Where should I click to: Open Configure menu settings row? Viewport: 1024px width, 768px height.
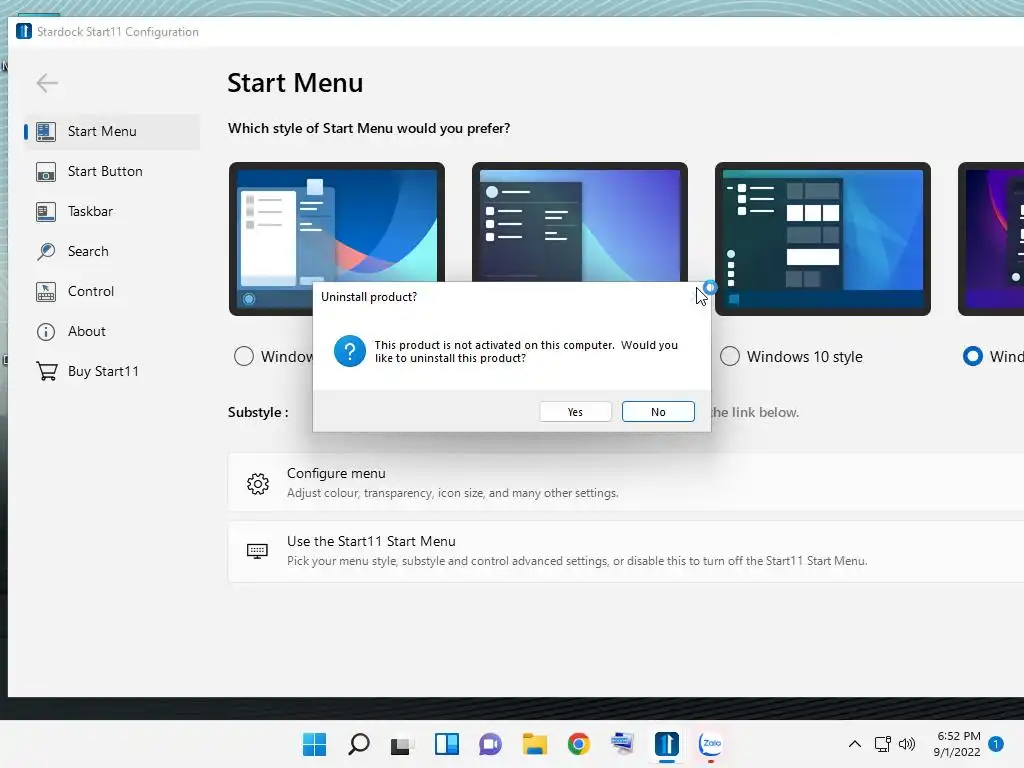[x=626, y=483]
